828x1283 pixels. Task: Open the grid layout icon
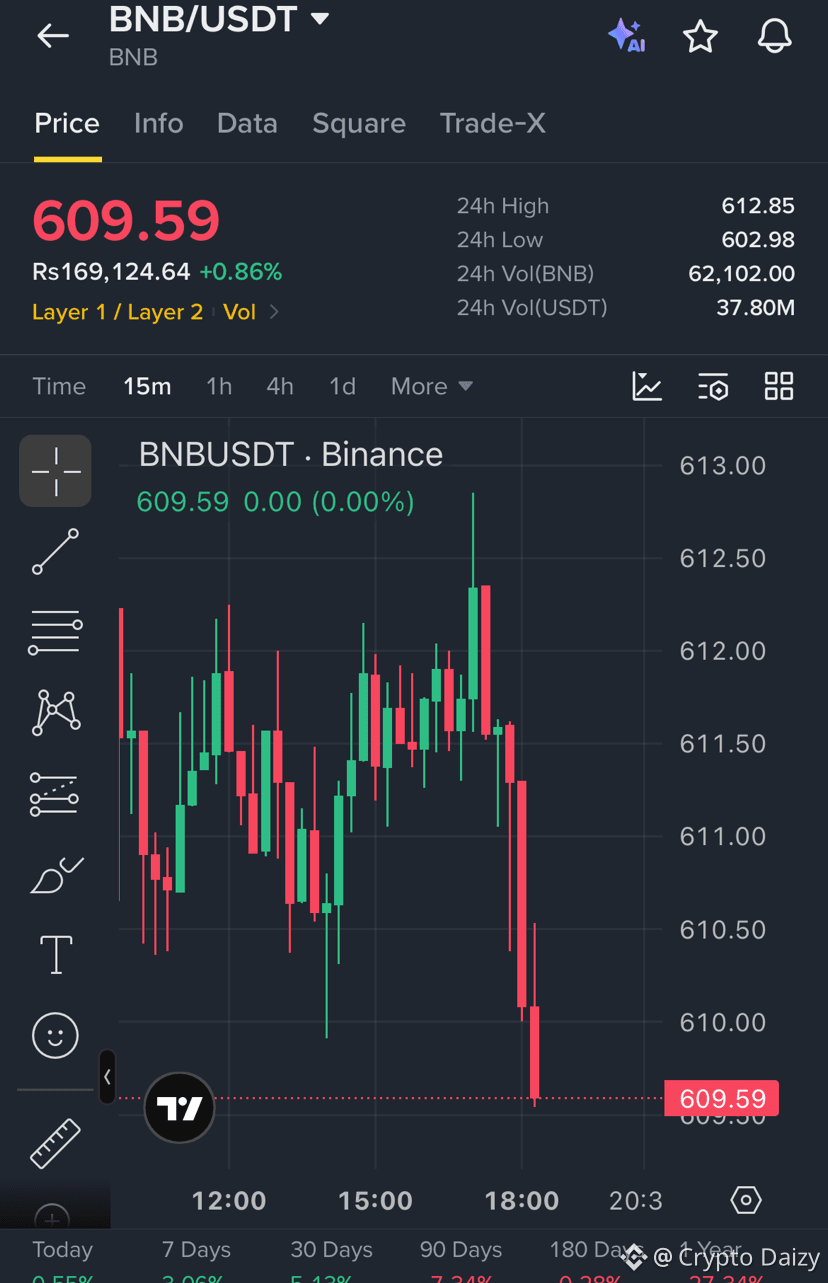[x=779, y=386]
